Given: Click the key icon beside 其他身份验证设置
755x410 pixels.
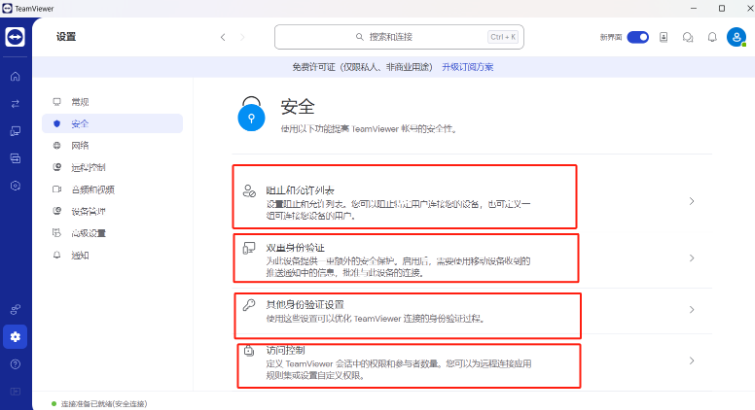Looking at the screenshot, I should [249, 304].
